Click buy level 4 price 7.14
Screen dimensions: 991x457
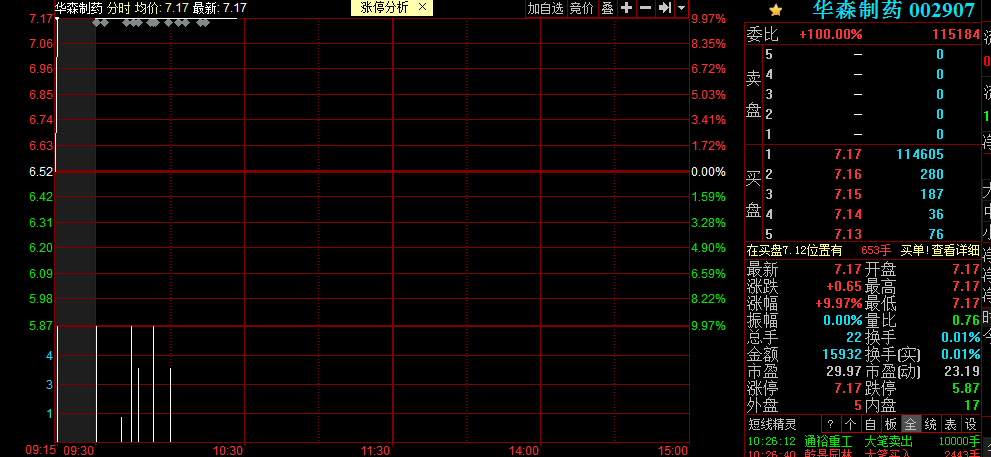click(848, 214)
